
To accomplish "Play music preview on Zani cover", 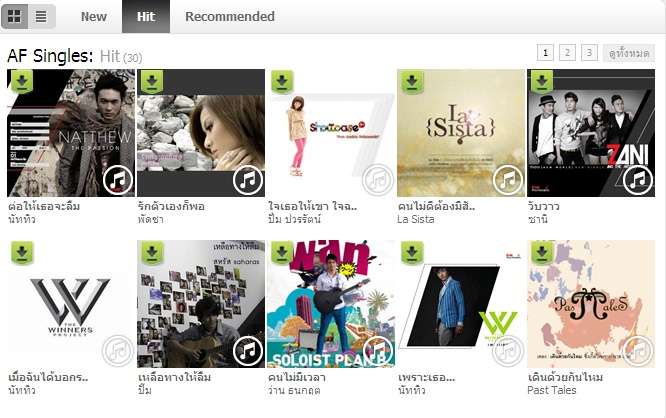I will click(x=638, y=180).
